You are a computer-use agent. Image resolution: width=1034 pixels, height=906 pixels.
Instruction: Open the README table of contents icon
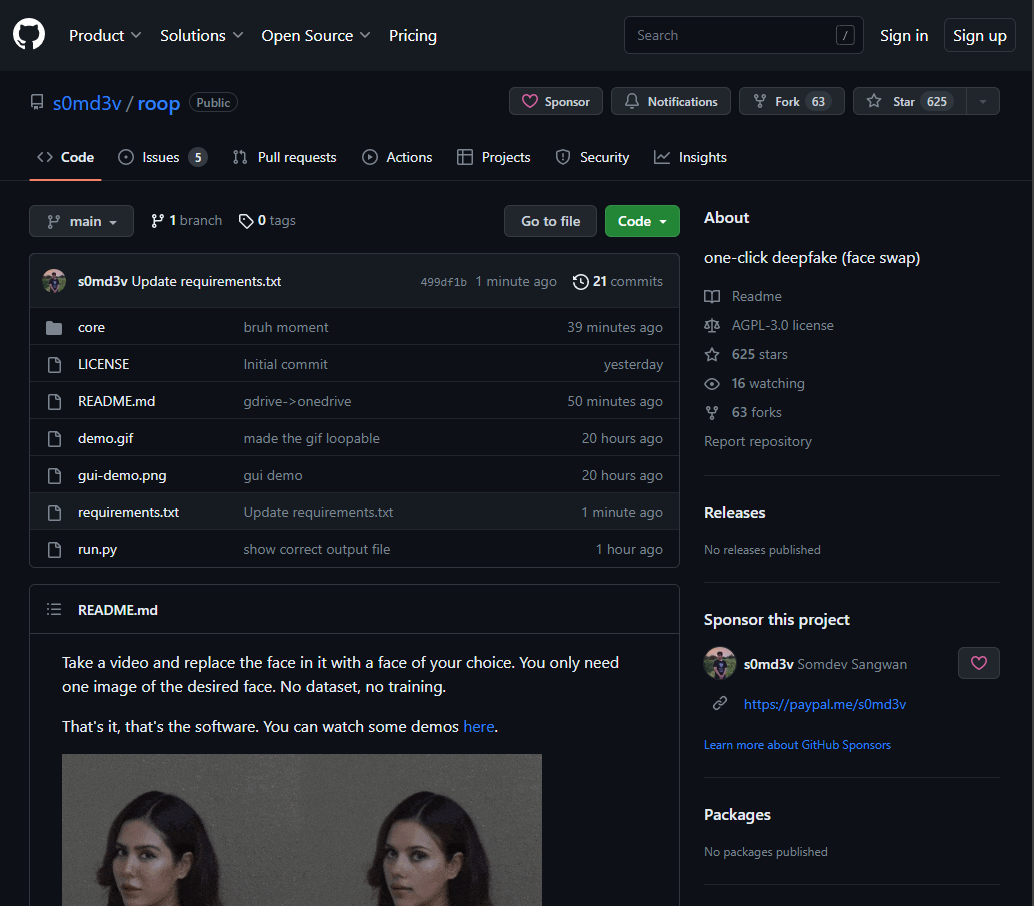(53, 610)
